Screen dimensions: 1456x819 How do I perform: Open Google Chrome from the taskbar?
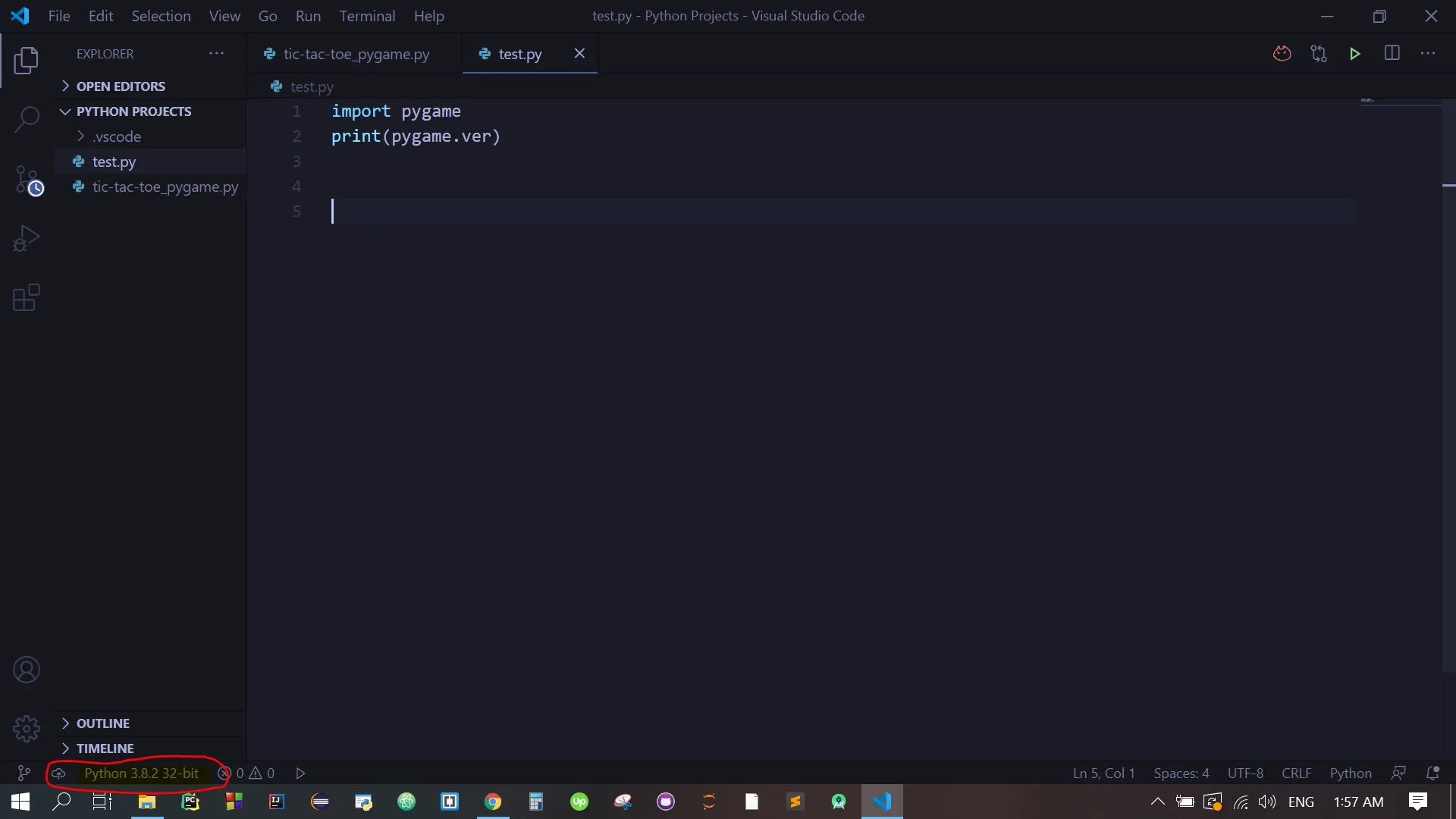point(493,802)
